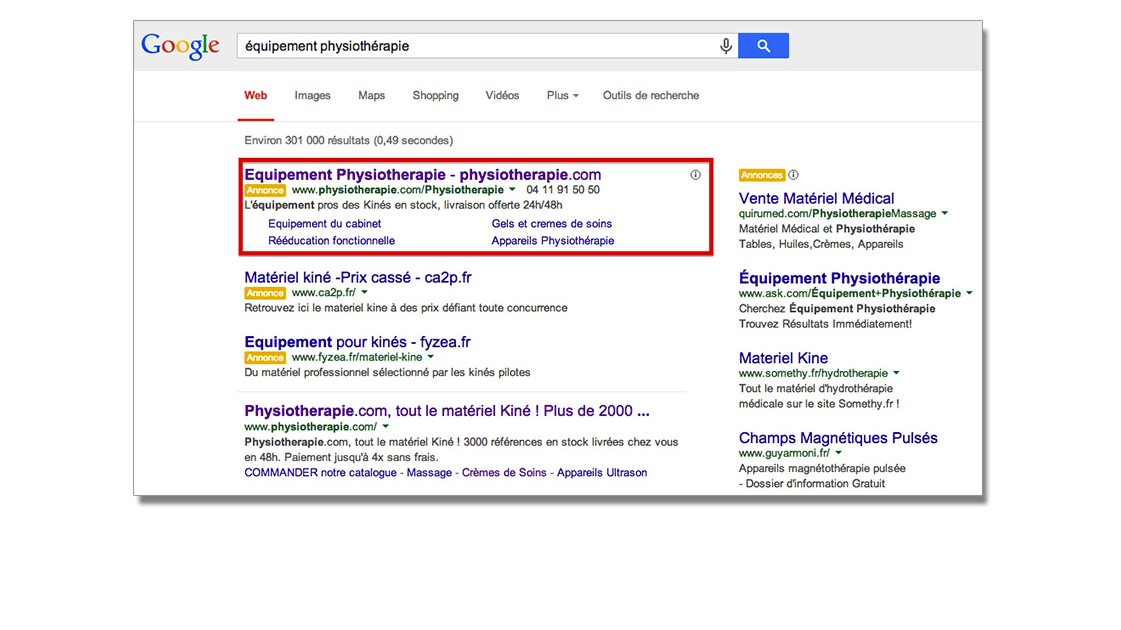This screenshot has width=1121, height=630.
Task: Open Matériel kiné -Prix cassé - ca2p.fr
Action: 357,277
